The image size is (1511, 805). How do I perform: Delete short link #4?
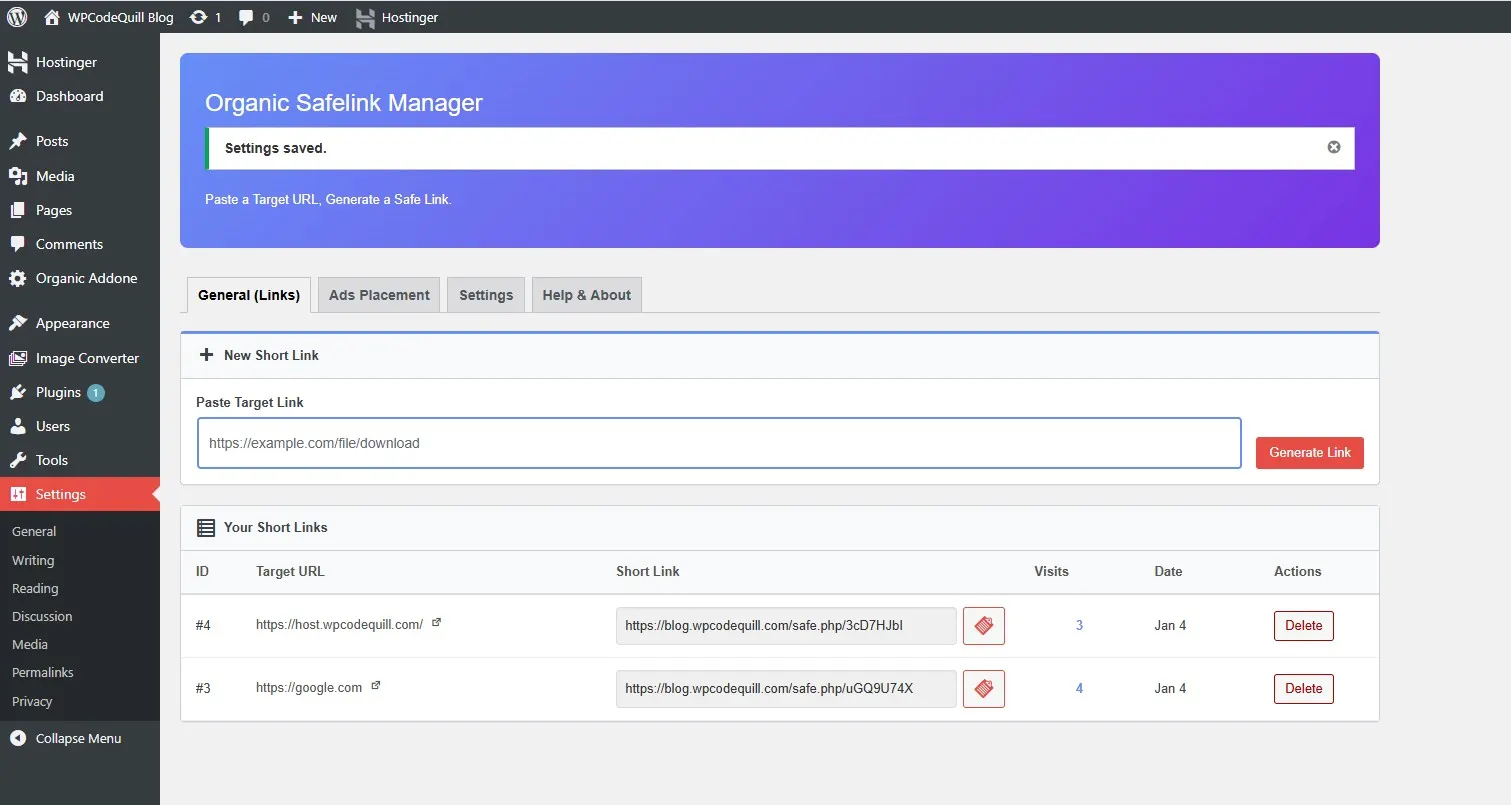click(x=1303, y=626)
